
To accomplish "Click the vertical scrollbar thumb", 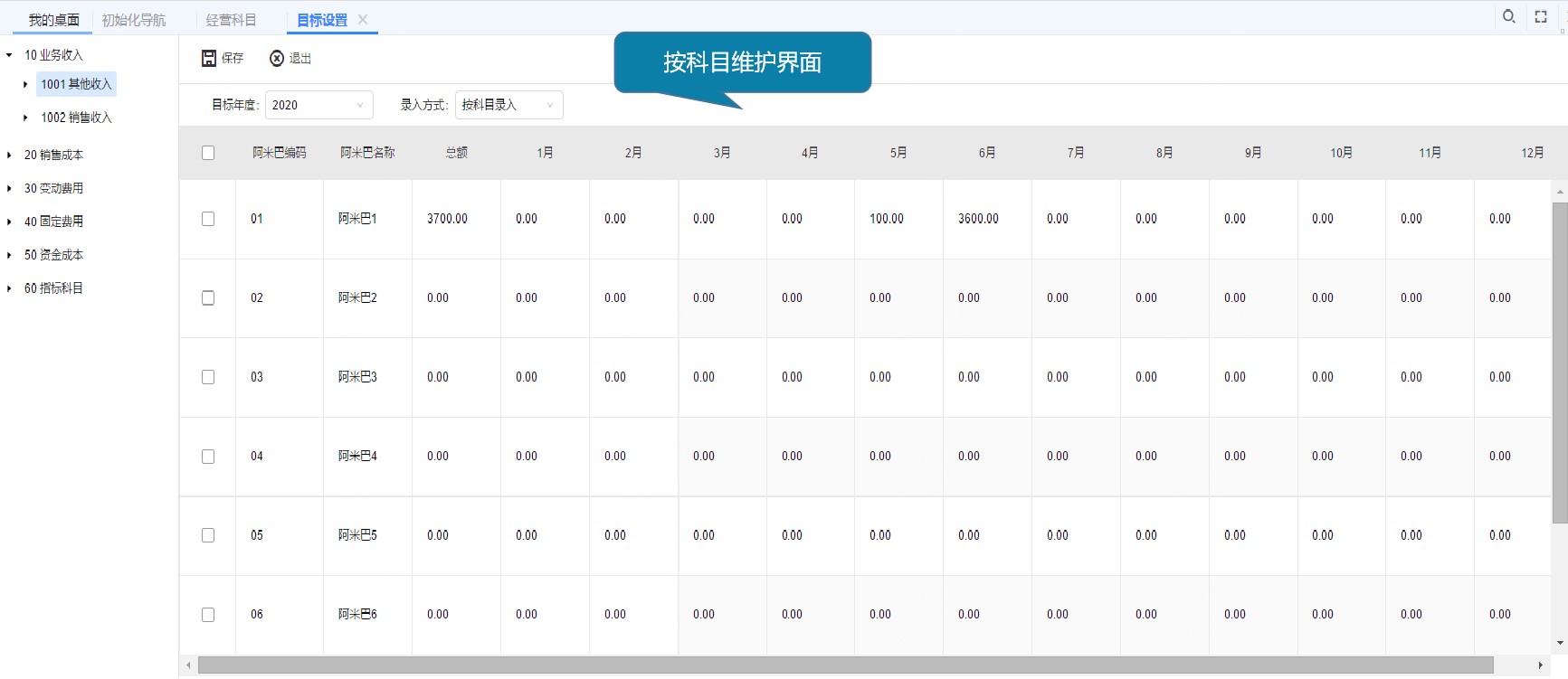I will tap(1560, 363).
